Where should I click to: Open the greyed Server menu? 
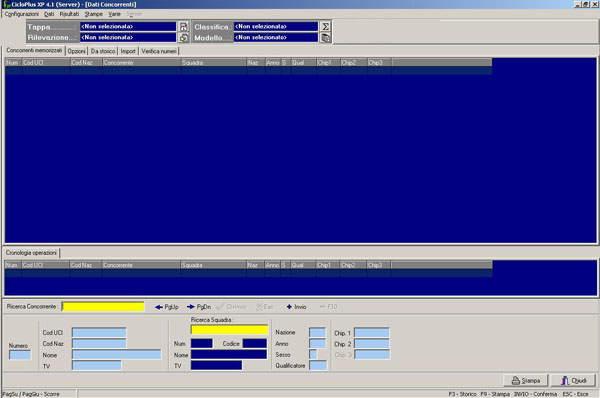coord(134,14)
